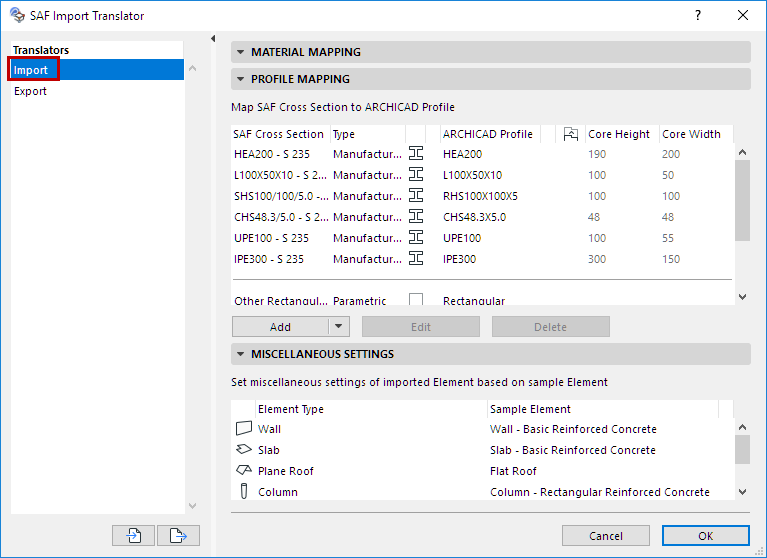Viewport: 767px width, 558px height.
Task: Click the Wall element type icon
Action: (244, 429)
